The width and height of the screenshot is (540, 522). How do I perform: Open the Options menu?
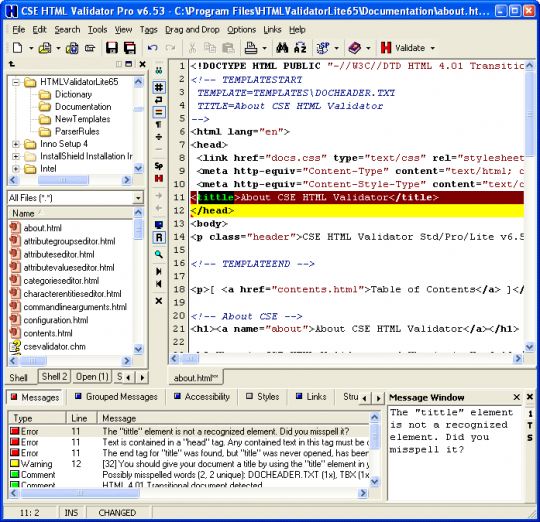coord(241,30)
